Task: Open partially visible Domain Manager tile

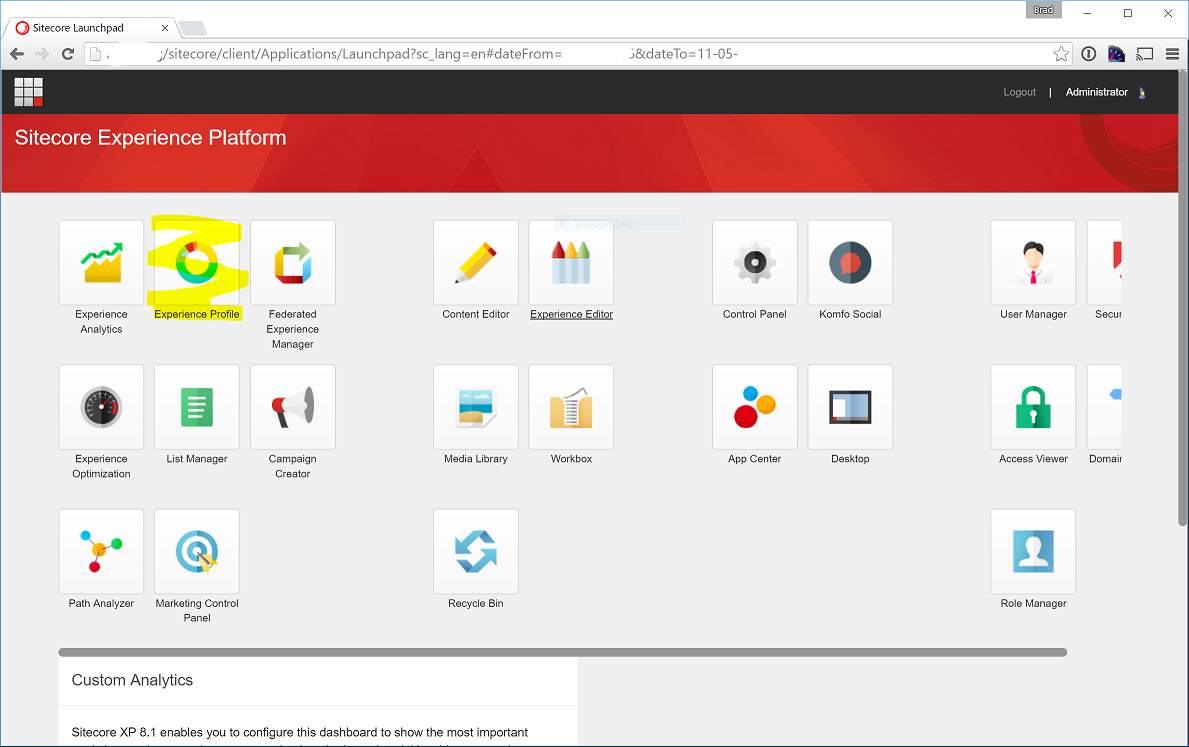Action: point(1104,407)
